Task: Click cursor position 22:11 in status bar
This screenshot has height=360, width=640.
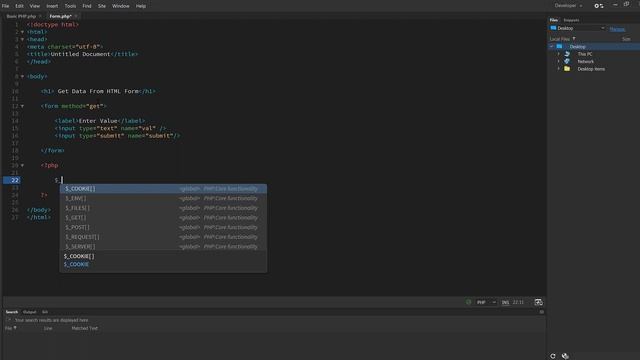Action: [x=518, y=302]
